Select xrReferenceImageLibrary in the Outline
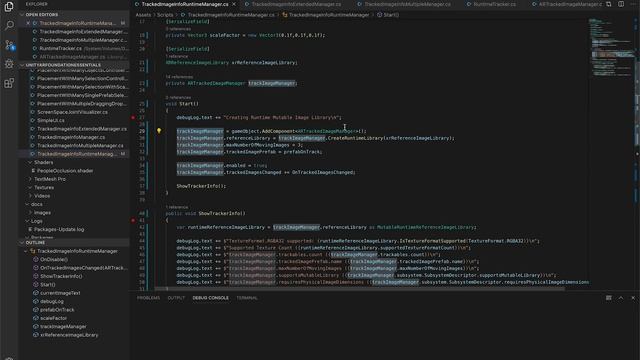Viewport: 640px width, 360px height. [69, 335]
